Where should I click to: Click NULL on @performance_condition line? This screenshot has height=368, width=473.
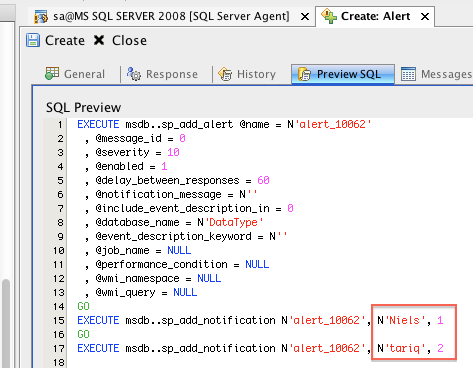point(257,264)
